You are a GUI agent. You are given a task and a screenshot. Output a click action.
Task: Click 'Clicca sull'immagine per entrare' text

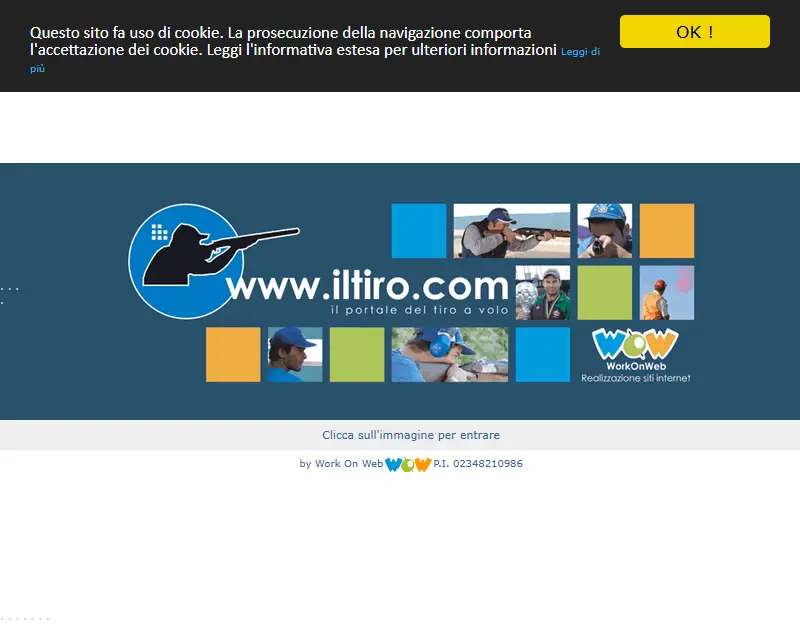click(x=411, y=435)
